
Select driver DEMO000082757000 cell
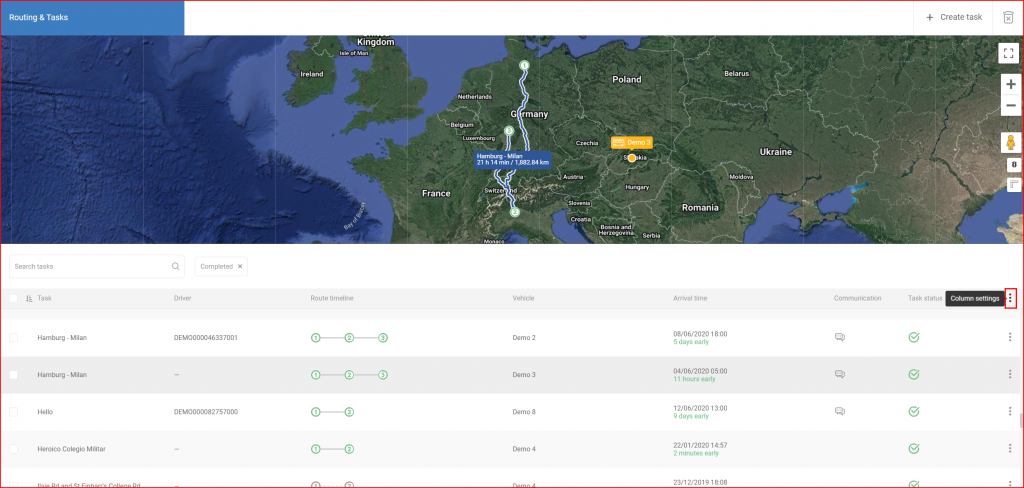(x=206, y=412)
